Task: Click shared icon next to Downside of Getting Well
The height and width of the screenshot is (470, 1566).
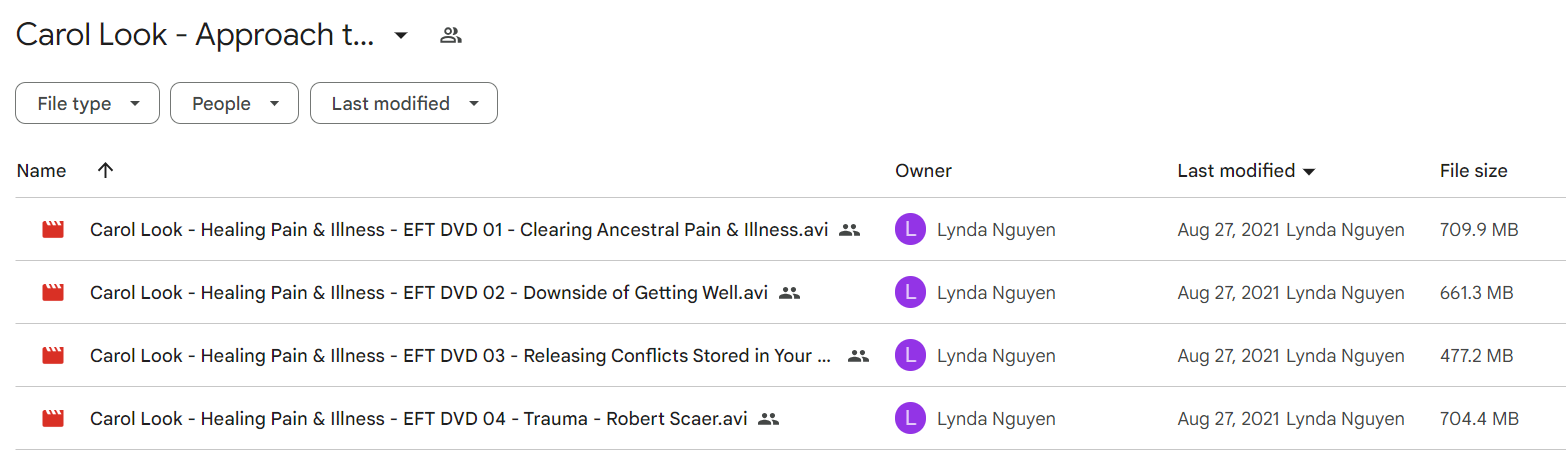Action: (x=789, y=293)
